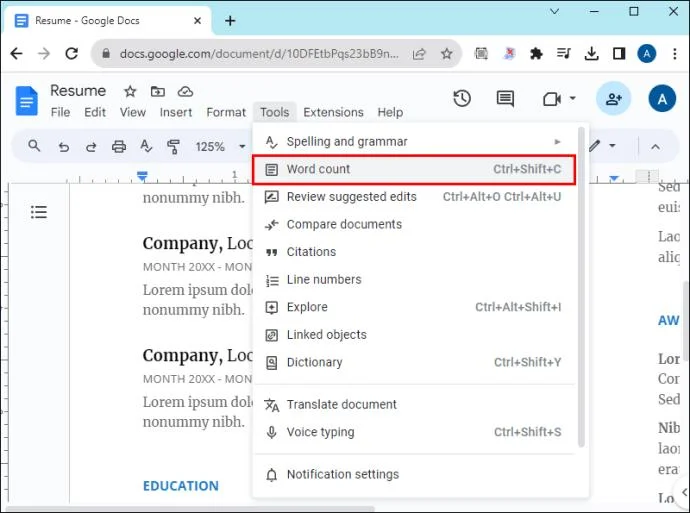Collapse the toolbar with chevron up
Image resolution: width=690 pixels, height=513 pixels.
(656, 147)
